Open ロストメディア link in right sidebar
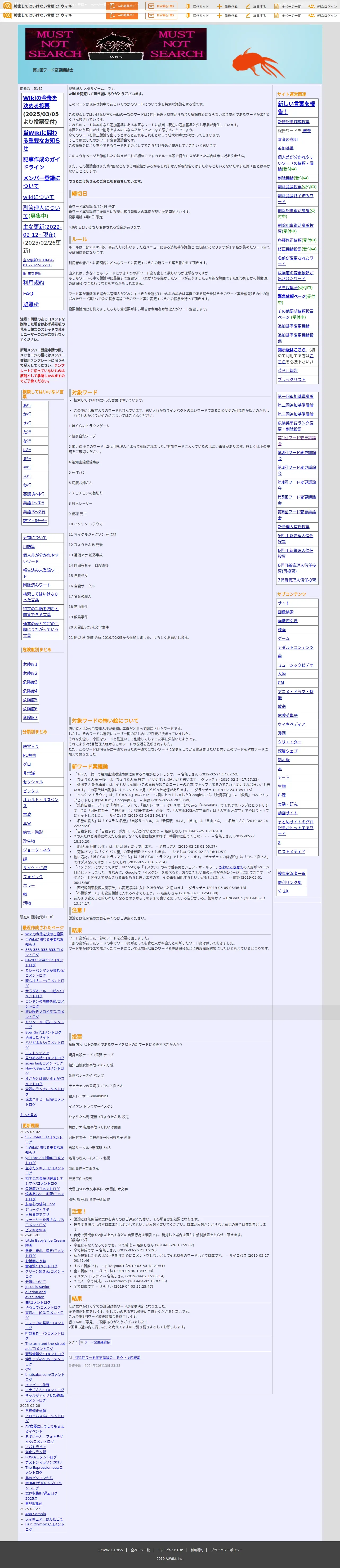340x1568 pixels. 291,852
